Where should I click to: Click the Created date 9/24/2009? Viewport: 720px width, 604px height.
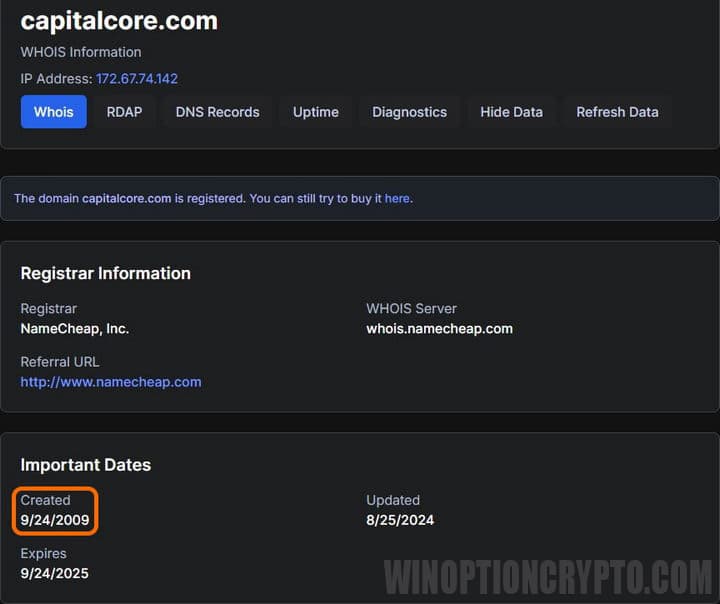(55, 520)
